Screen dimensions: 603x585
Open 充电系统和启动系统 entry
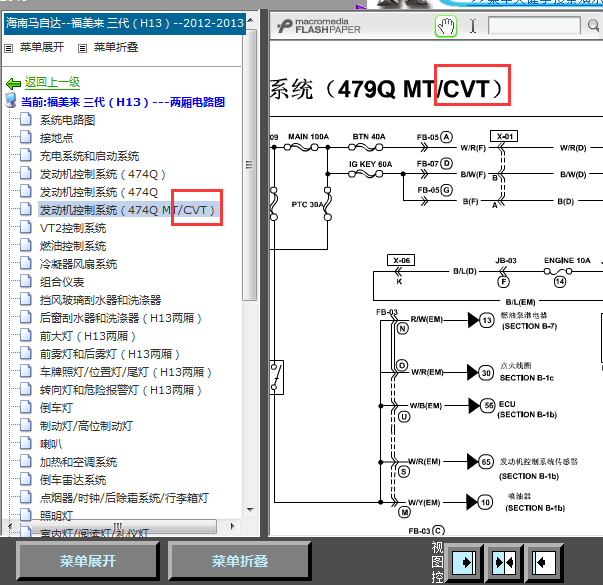point(89,156)
